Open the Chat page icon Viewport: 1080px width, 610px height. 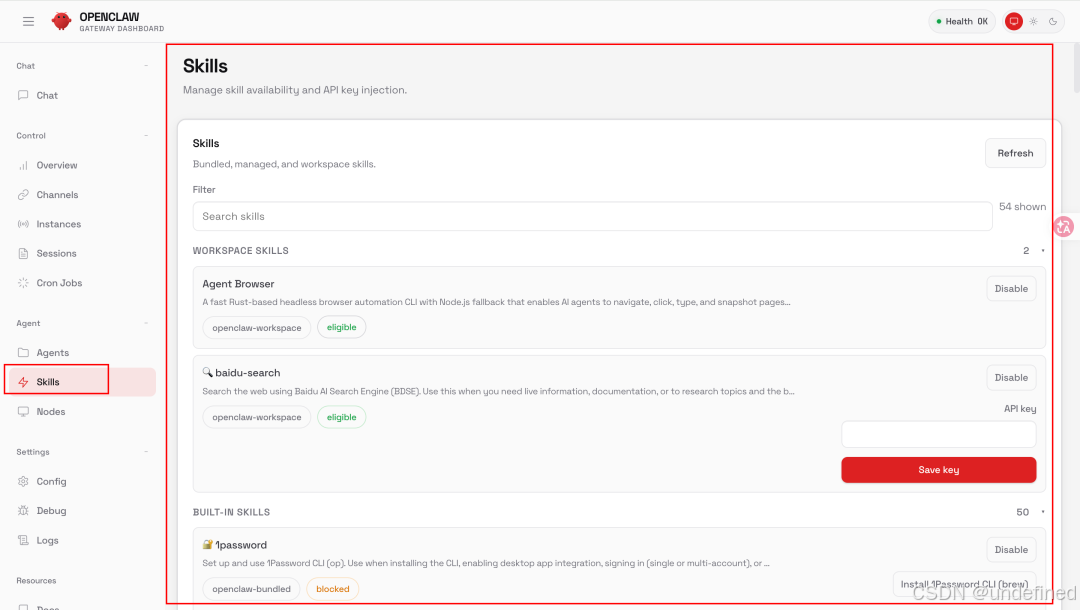point(24,96)
